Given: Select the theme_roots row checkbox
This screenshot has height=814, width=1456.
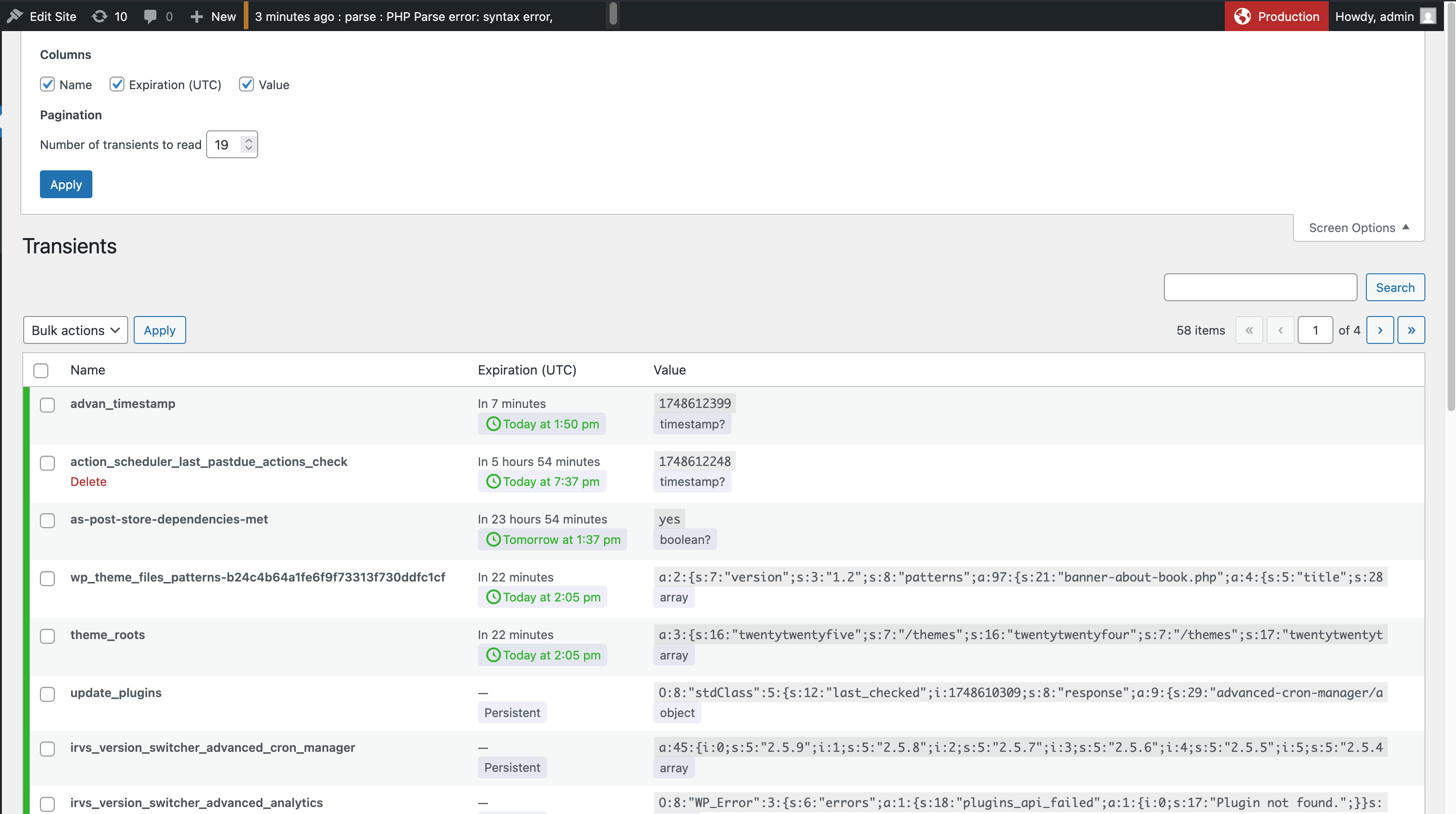Looking at the screenshot, I should (x=47, y=636).
